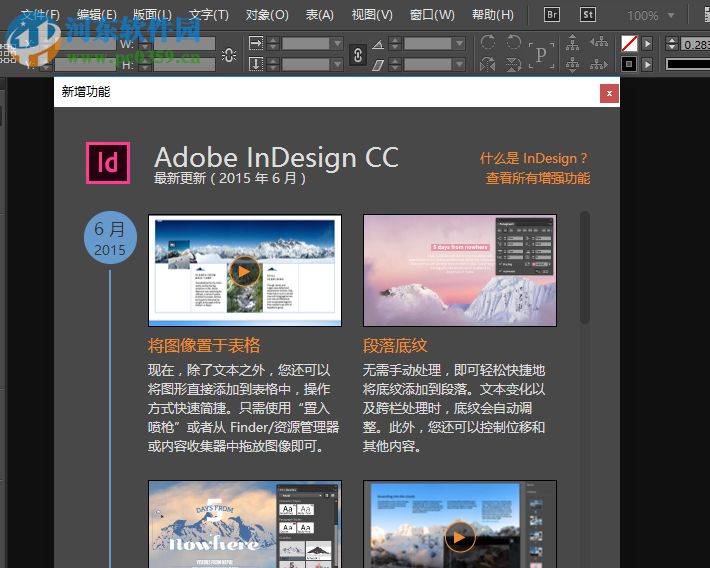
Task: Flip the object vertically
Action: click(x=513, y=64)
